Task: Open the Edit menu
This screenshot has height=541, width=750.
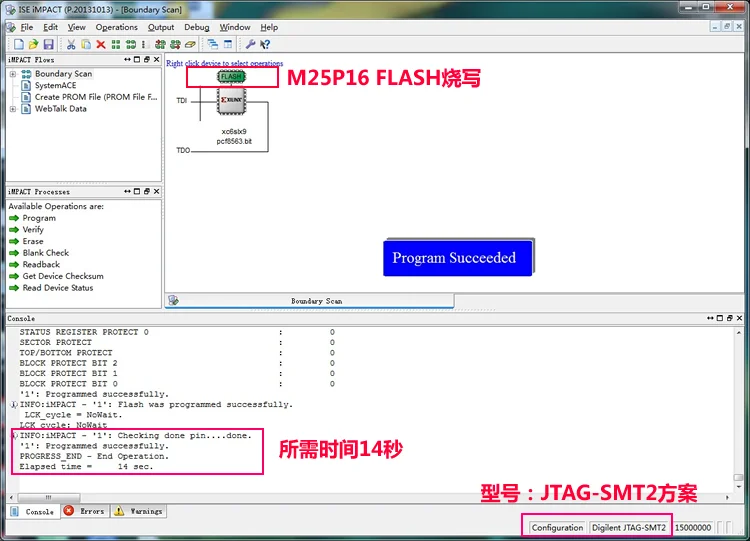Action: [x=50, y=27]
